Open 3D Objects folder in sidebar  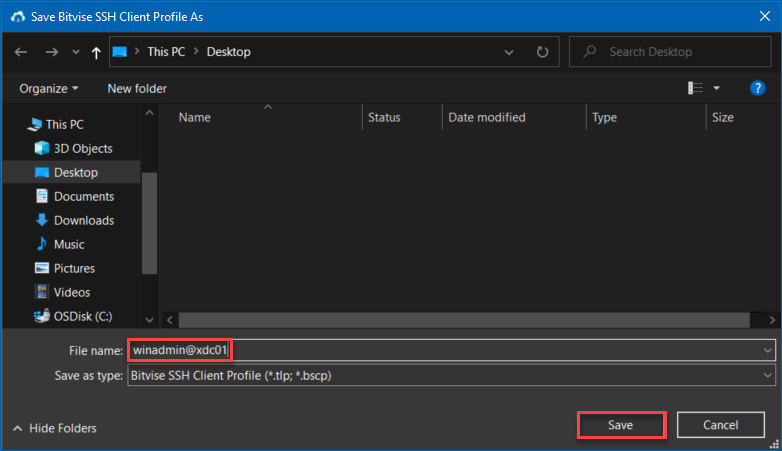click(83, 149)
